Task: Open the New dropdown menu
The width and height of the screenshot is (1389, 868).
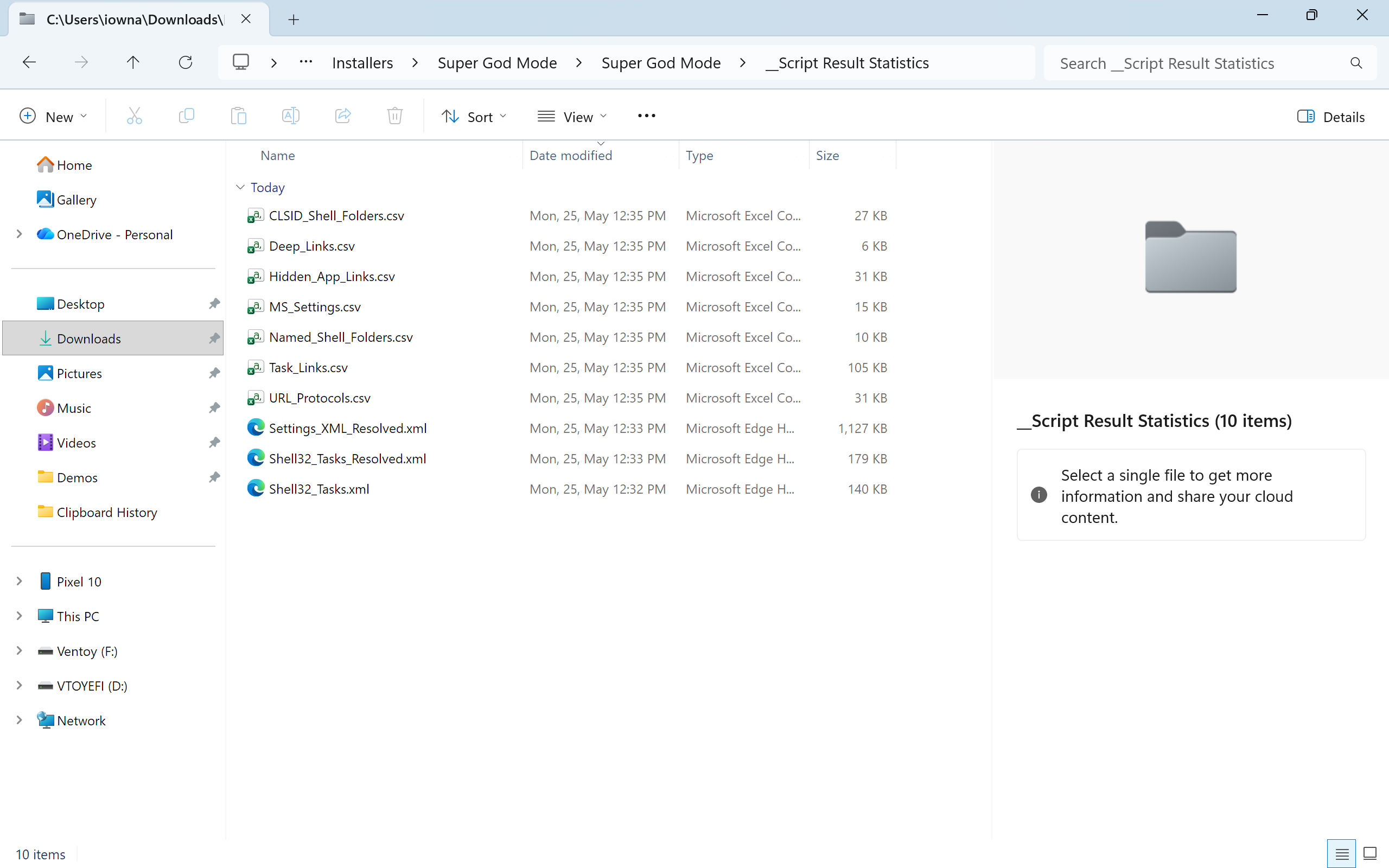Action: (53, 117)
